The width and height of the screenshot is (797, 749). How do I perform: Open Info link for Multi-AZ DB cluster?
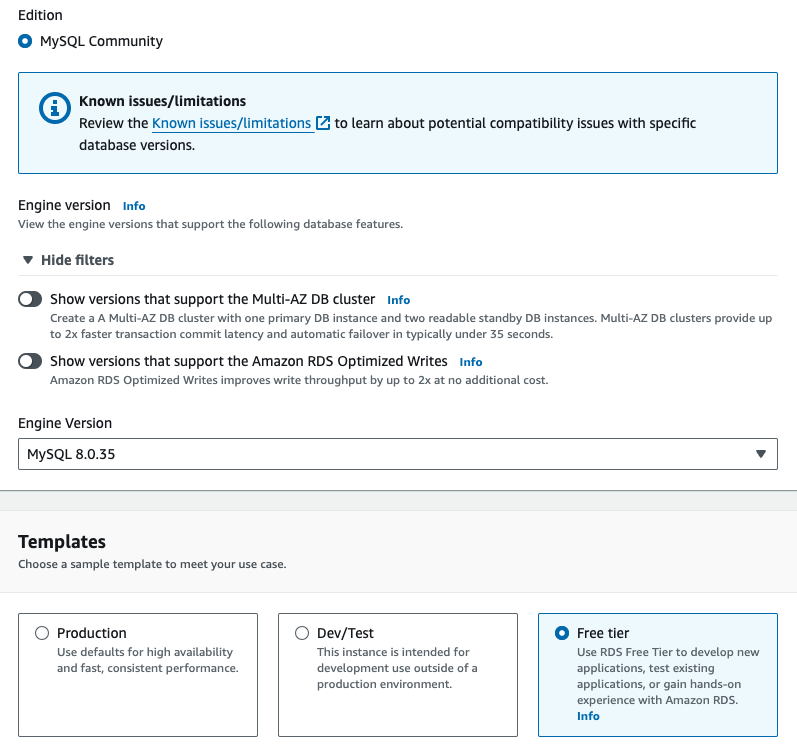pos(398,300)
